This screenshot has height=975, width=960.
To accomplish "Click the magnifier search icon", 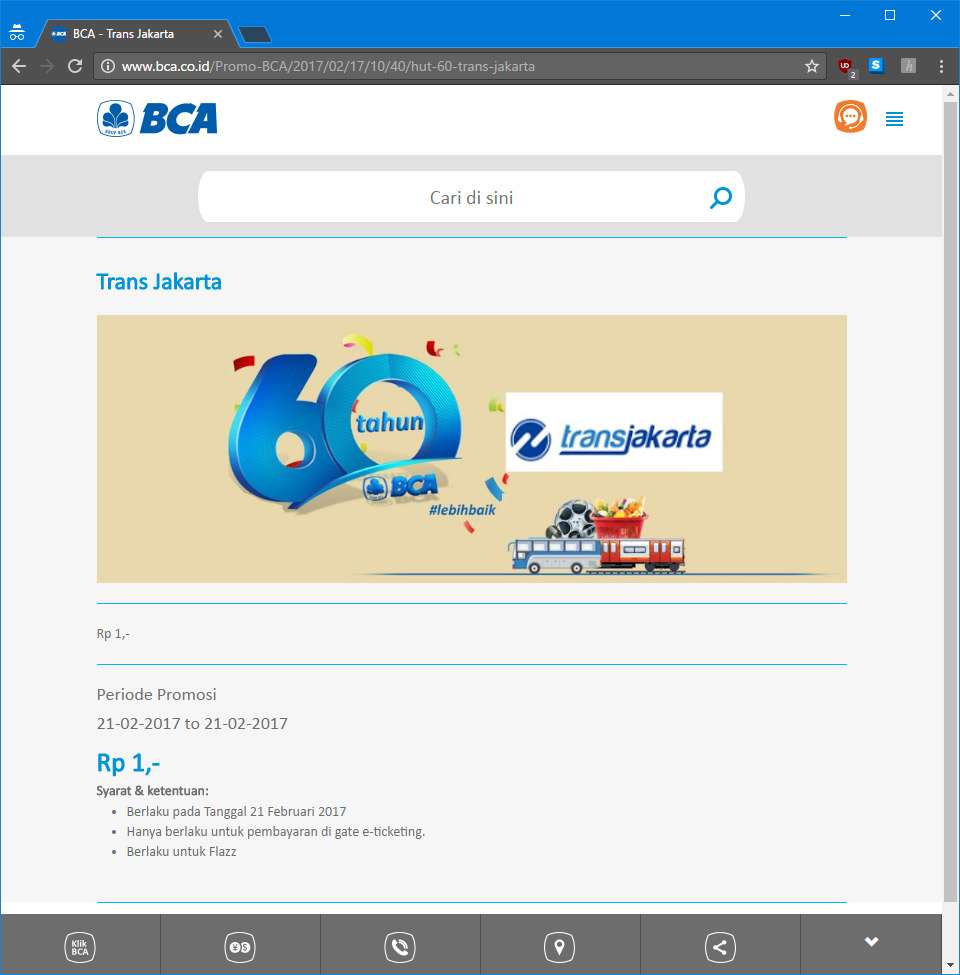I will point(721,198).
